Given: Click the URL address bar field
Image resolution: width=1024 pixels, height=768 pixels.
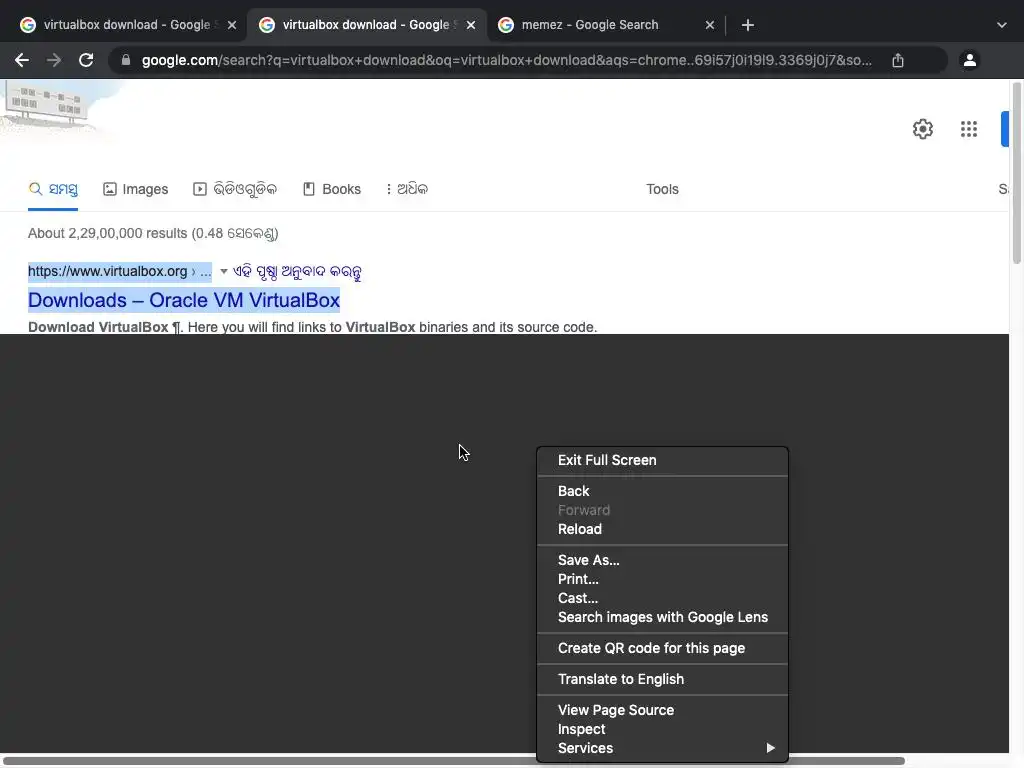Looking at the screenshot, I should [506, 60].
